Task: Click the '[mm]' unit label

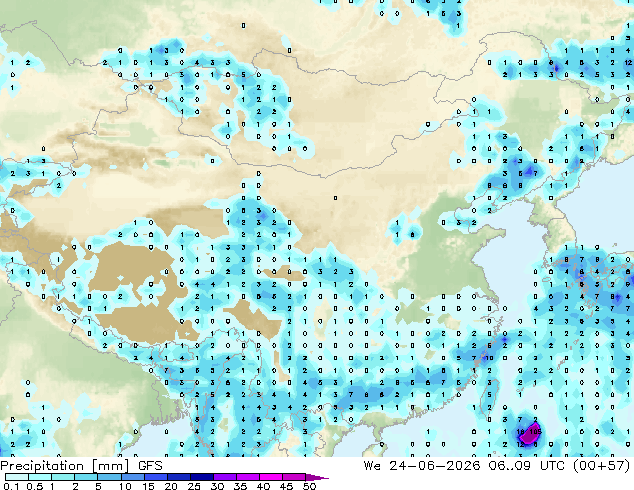Action: click(x=110, y=466)
